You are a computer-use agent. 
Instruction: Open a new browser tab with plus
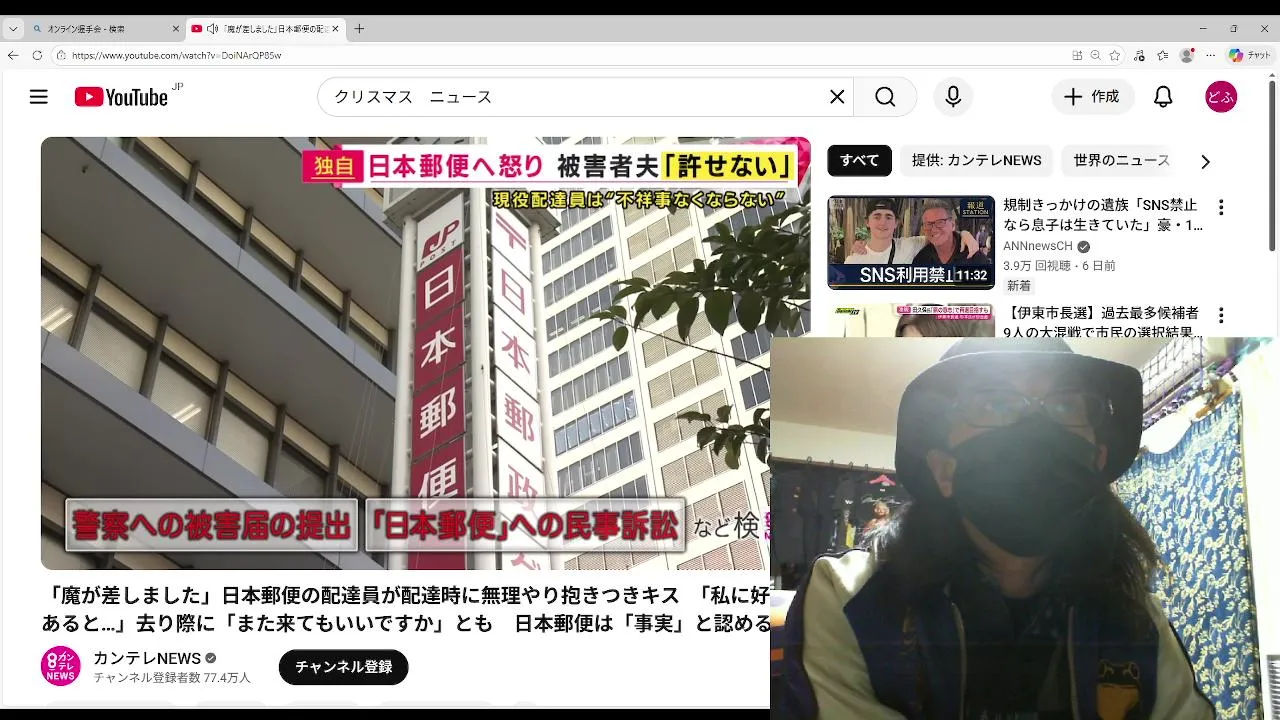[359, 29]
